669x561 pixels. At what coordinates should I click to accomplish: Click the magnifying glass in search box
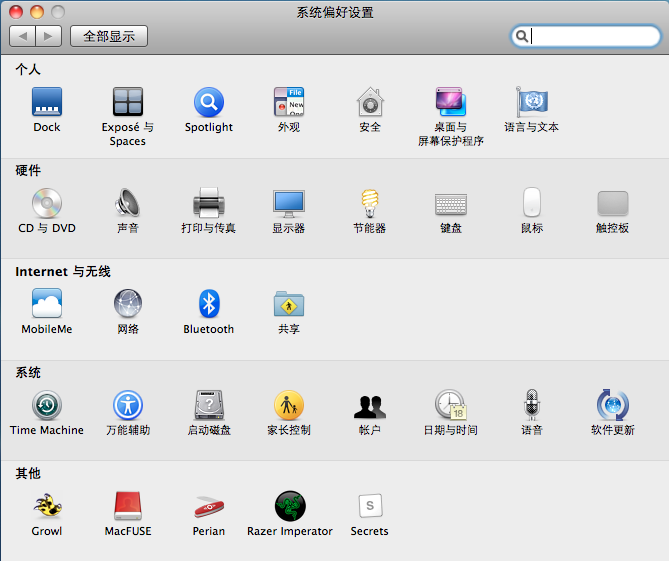pyautogui.click(x=521, y=36)
